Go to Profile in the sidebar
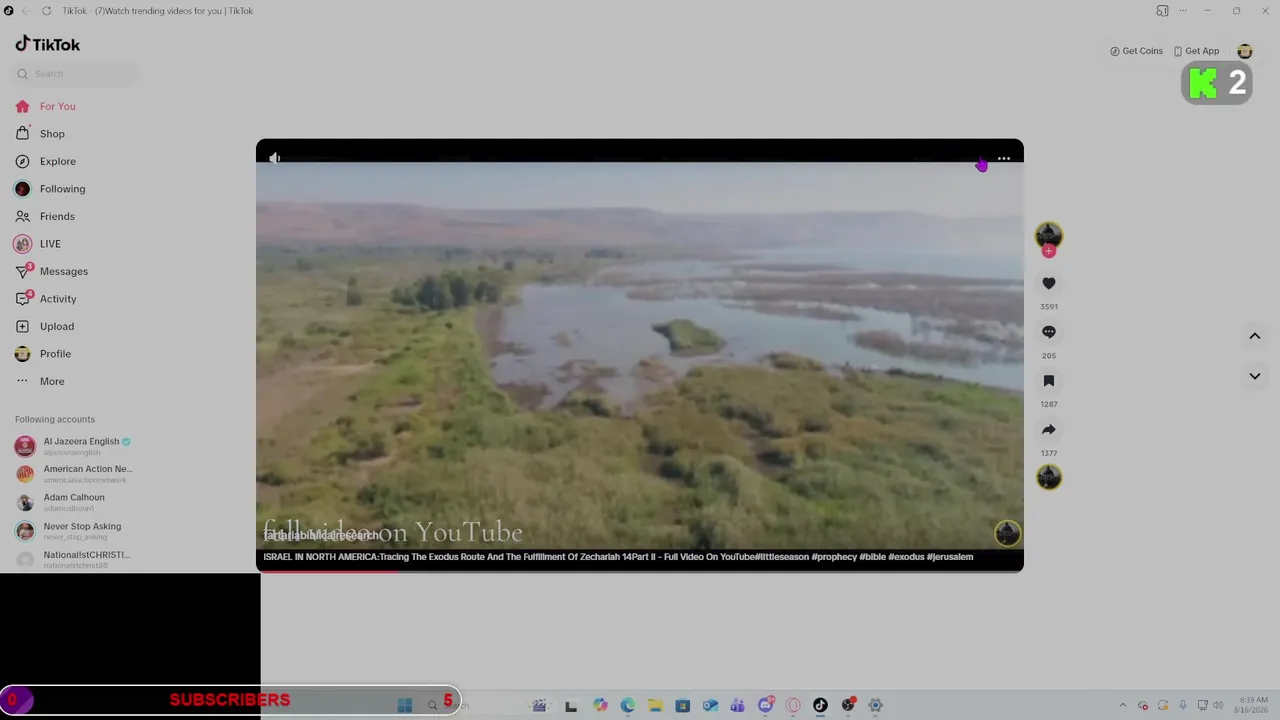1280x720 pixels. (x=43, y=354)
